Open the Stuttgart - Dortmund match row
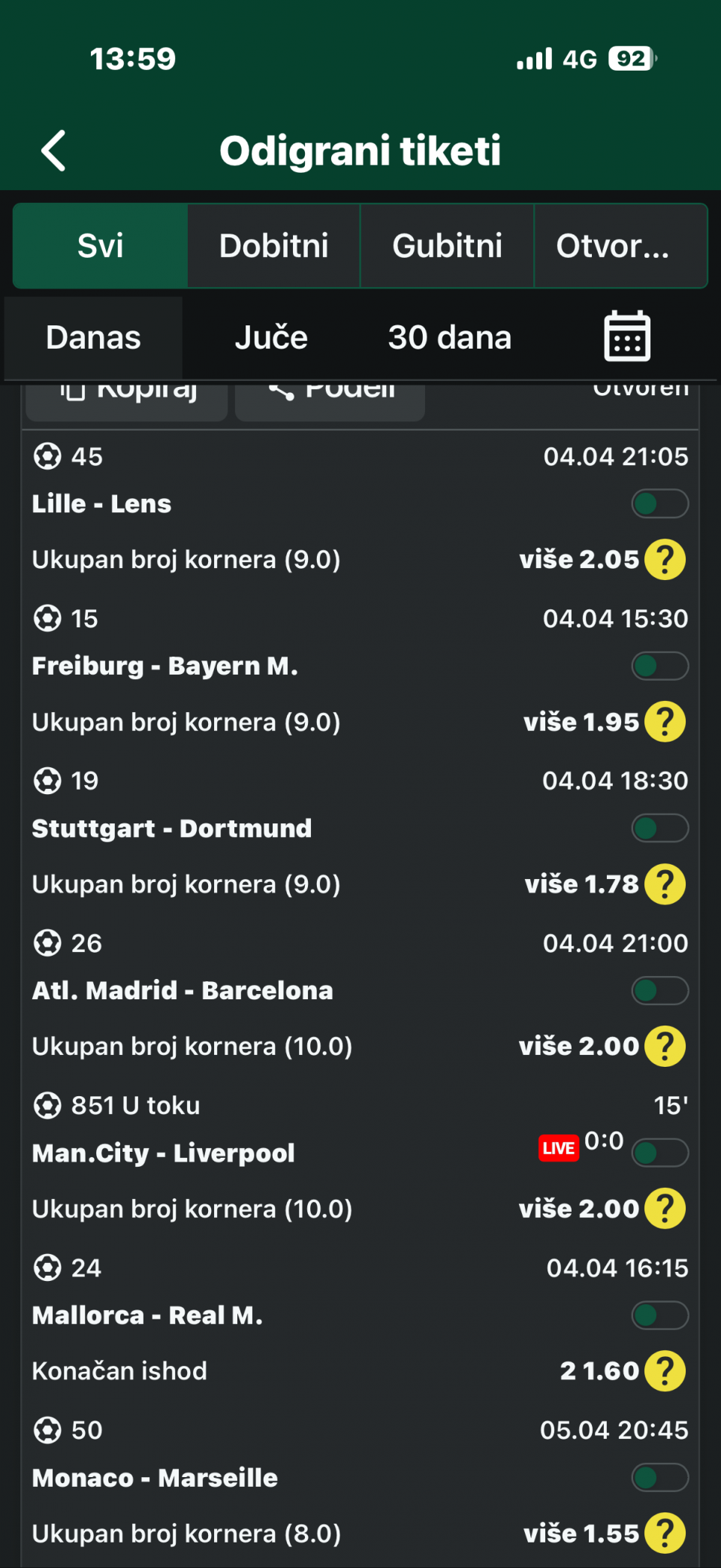 tap(172, 829)
